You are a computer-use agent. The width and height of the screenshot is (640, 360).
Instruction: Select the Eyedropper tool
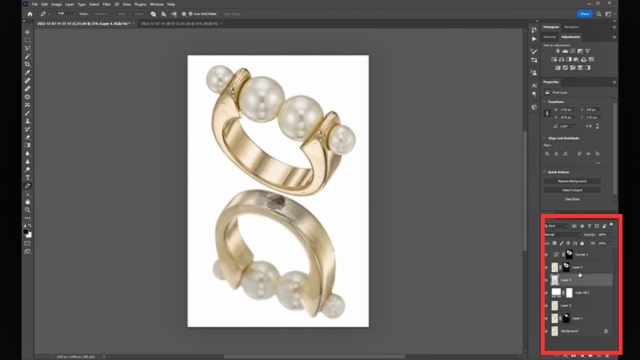click(x=27, y=73)
